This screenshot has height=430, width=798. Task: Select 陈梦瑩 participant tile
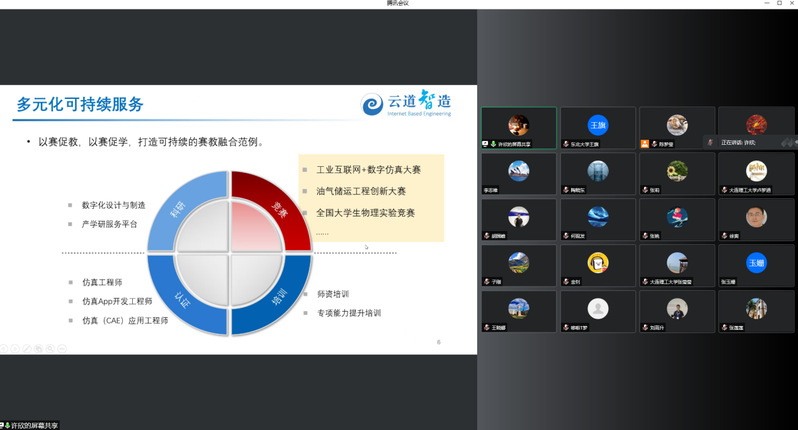tap(677, 127)
